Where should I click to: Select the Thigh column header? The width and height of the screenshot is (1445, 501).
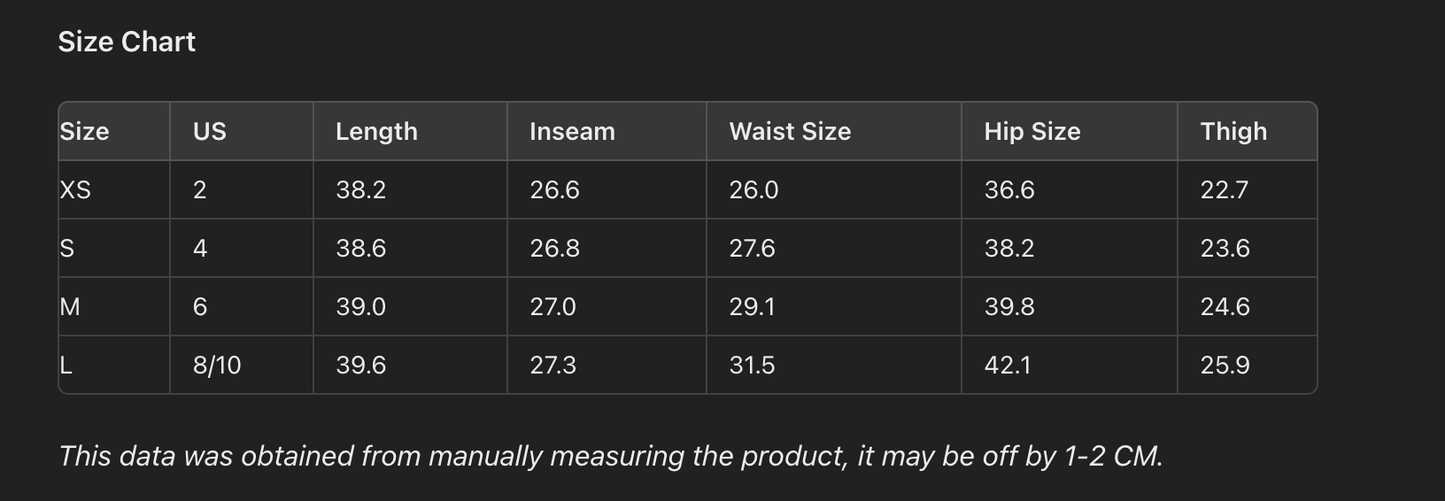(1233, 131)
